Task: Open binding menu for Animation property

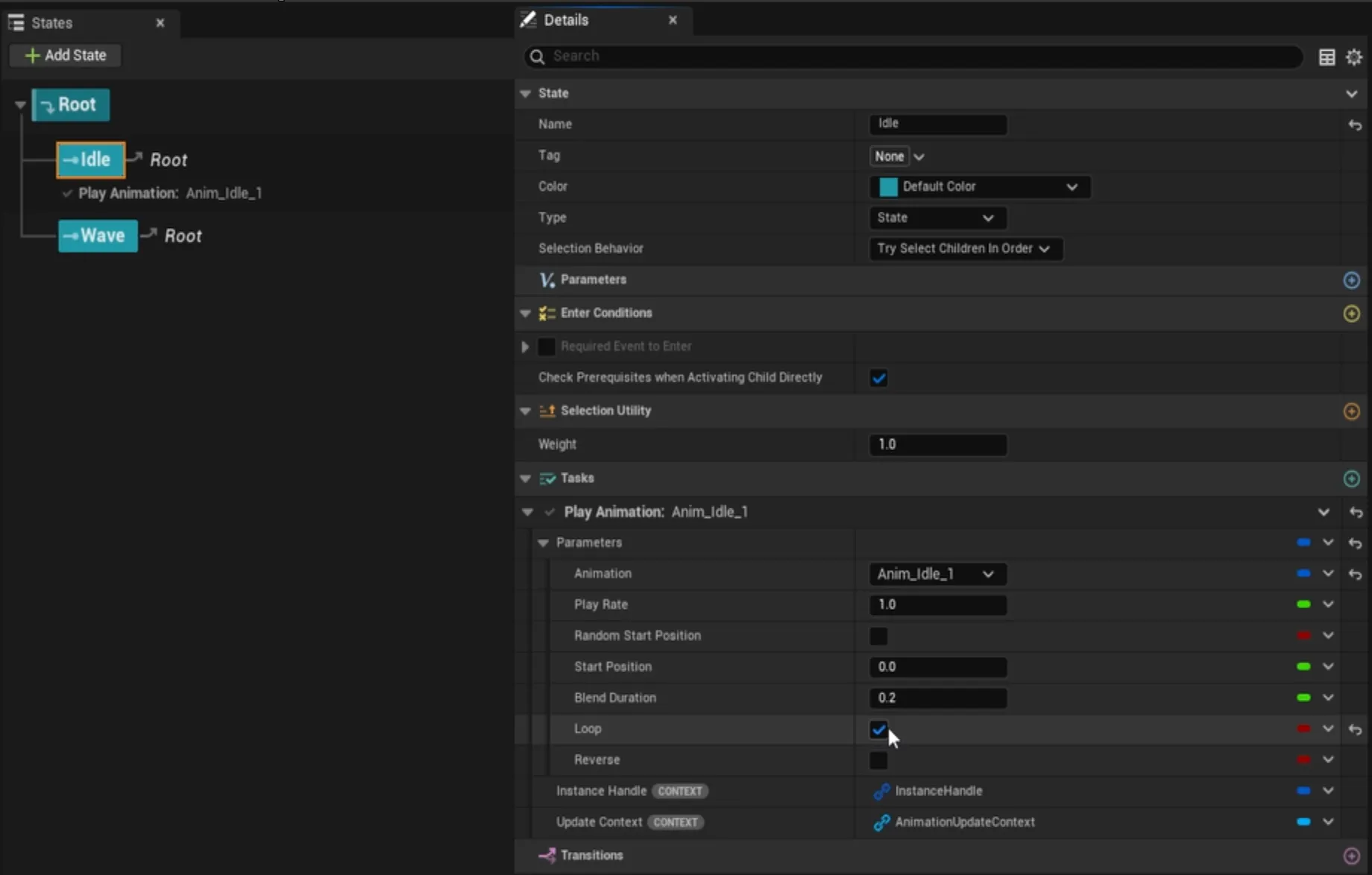Action: [x=1328, y=573]
